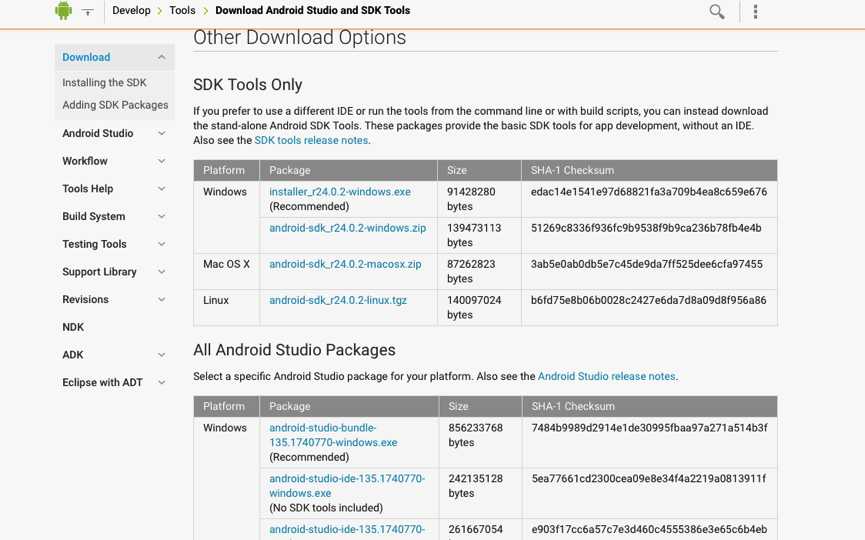The width and height of the screenshot is (865, 540).
Task: Open Tools Help sidebar item
Action: point(88,189)
